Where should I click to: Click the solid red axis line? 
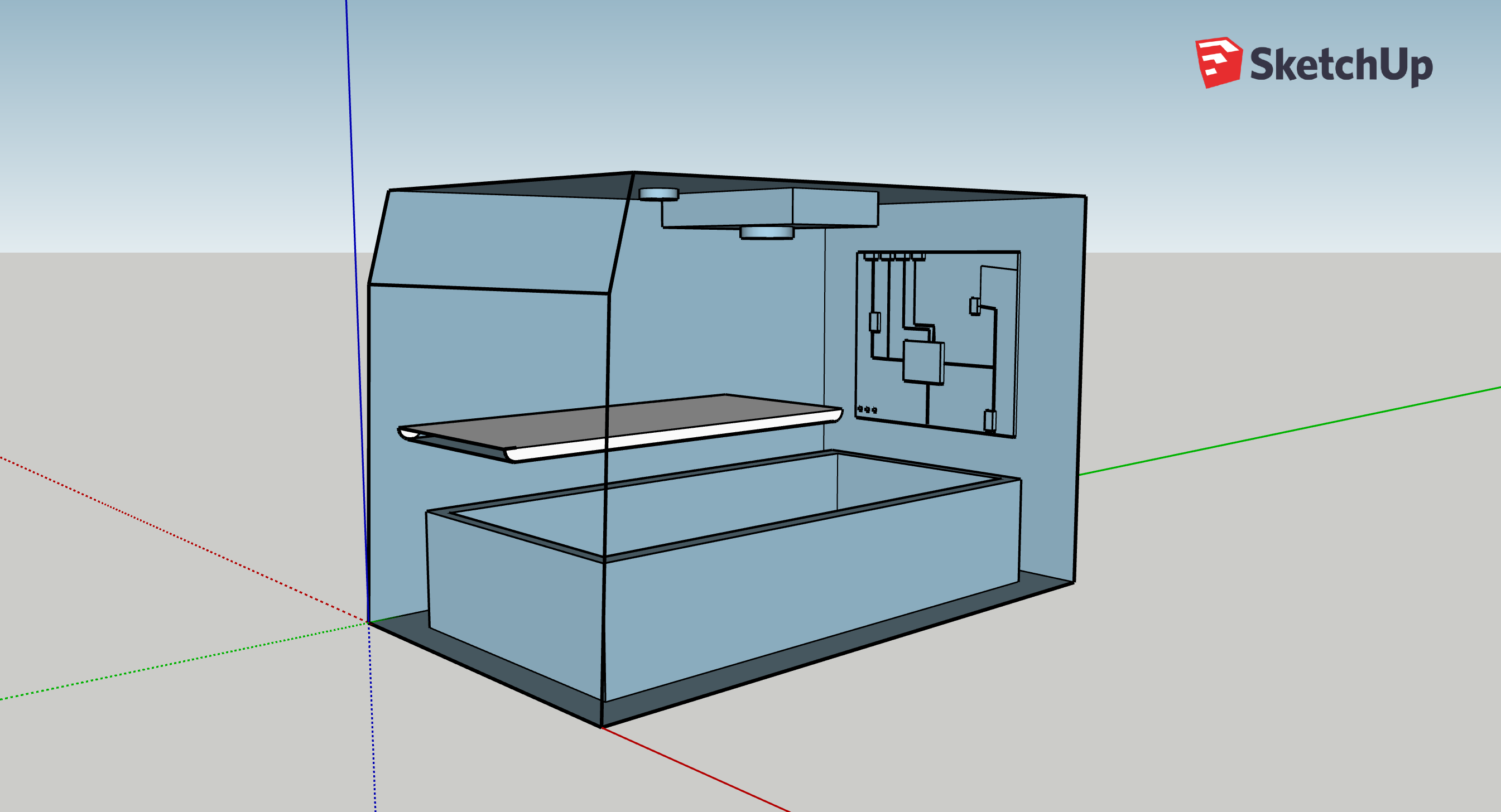(x=695, y=770)
